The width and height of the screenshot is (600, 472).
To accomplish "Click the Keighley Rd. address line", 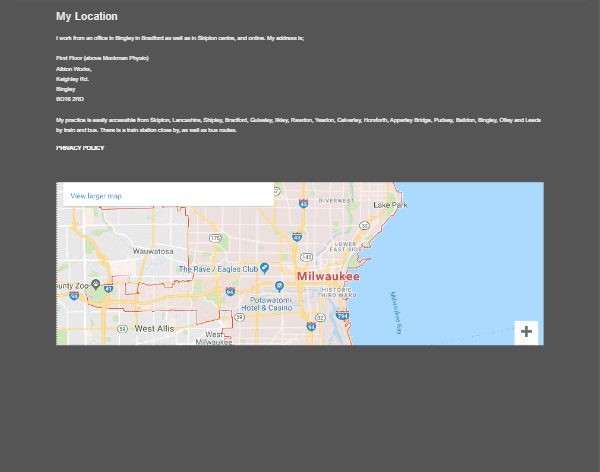I will [x=72, y=79].
